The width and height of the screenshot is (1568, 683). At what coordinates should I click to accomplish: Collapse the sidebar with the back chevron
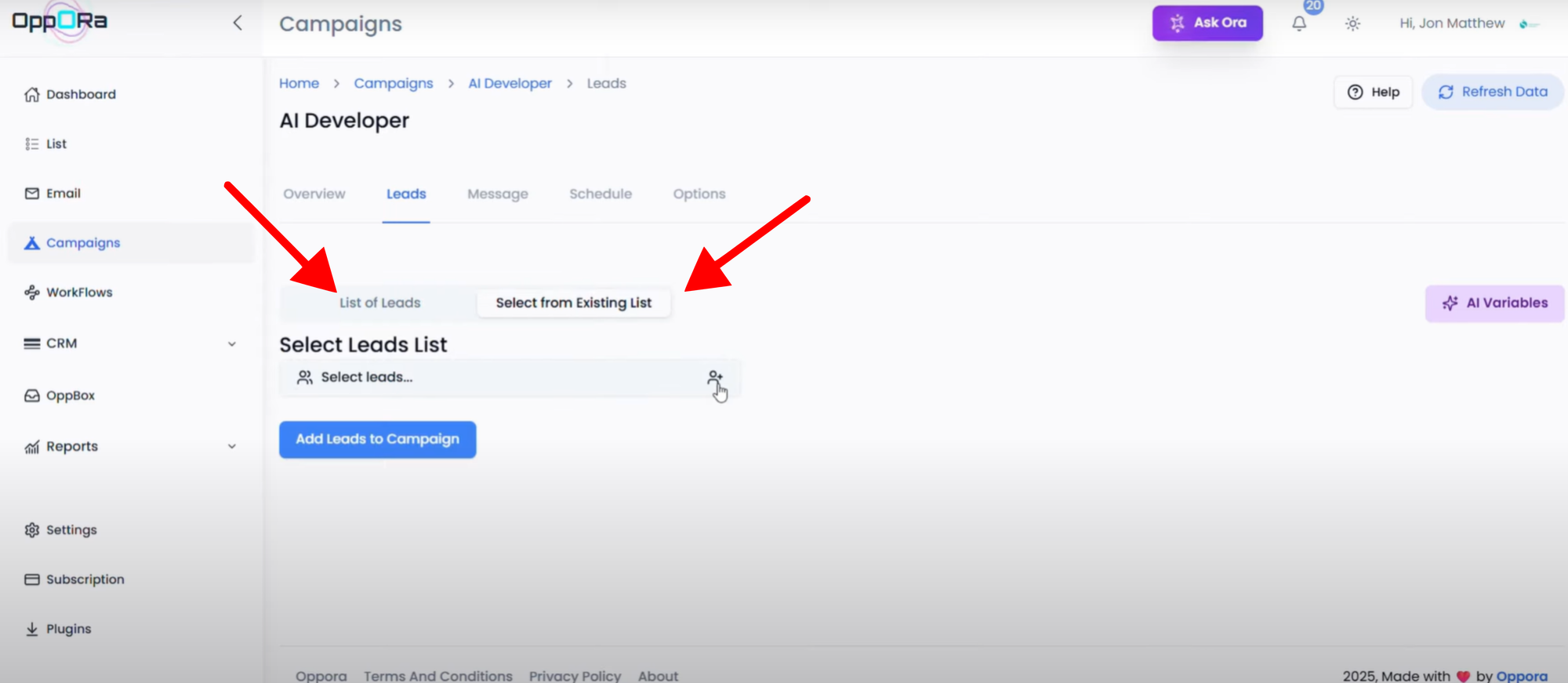[x=238, y=23]
